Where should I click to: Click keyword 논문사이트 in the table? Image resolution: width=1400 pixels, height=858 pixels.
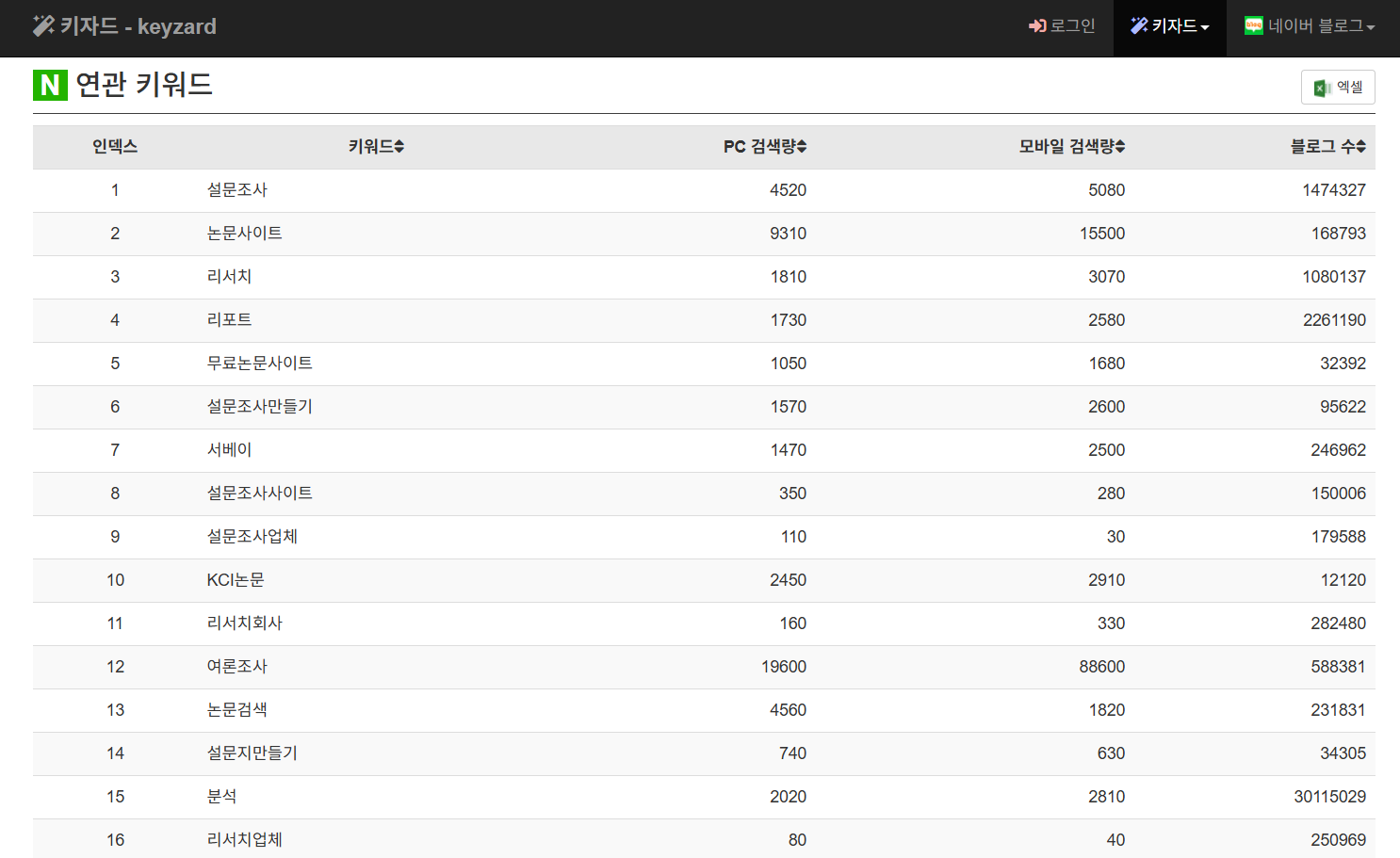245,234
